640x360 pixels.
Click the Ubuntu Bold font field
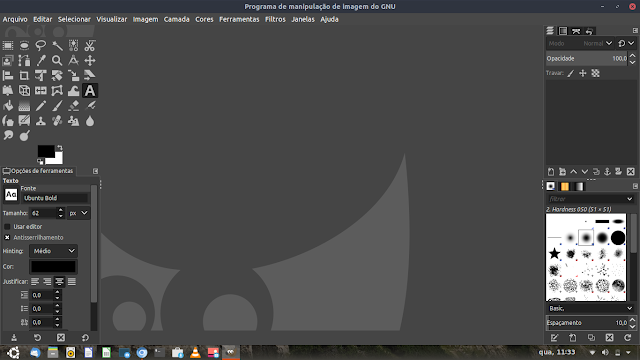pos(55,198)
